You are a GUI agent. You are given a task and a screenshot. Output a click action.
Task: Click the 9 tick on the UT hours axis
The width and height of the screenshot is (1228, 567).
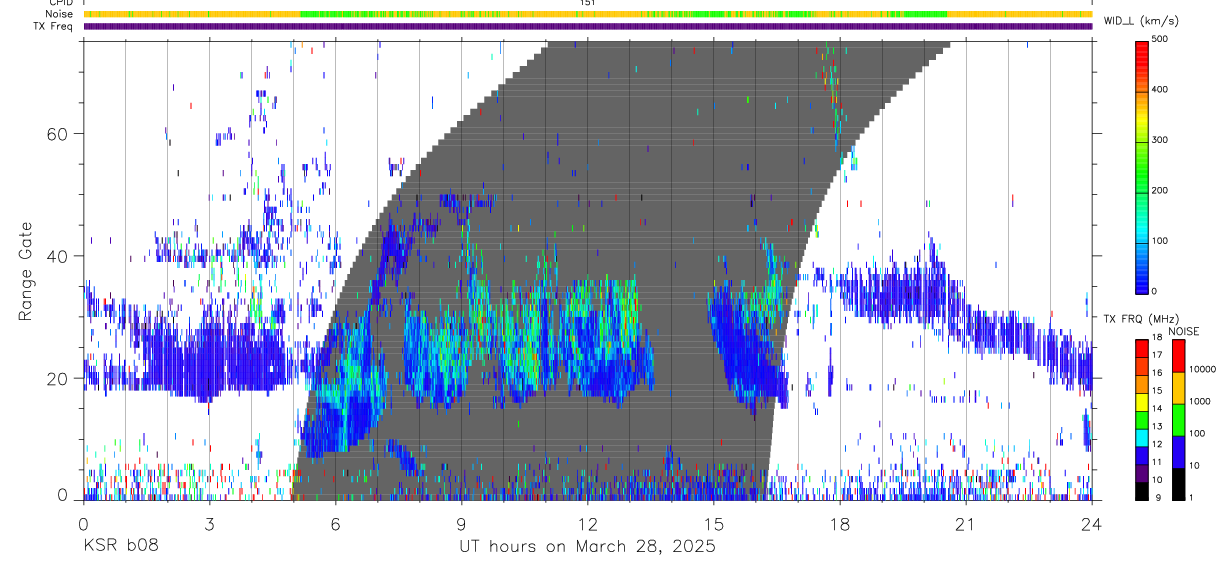461,524
